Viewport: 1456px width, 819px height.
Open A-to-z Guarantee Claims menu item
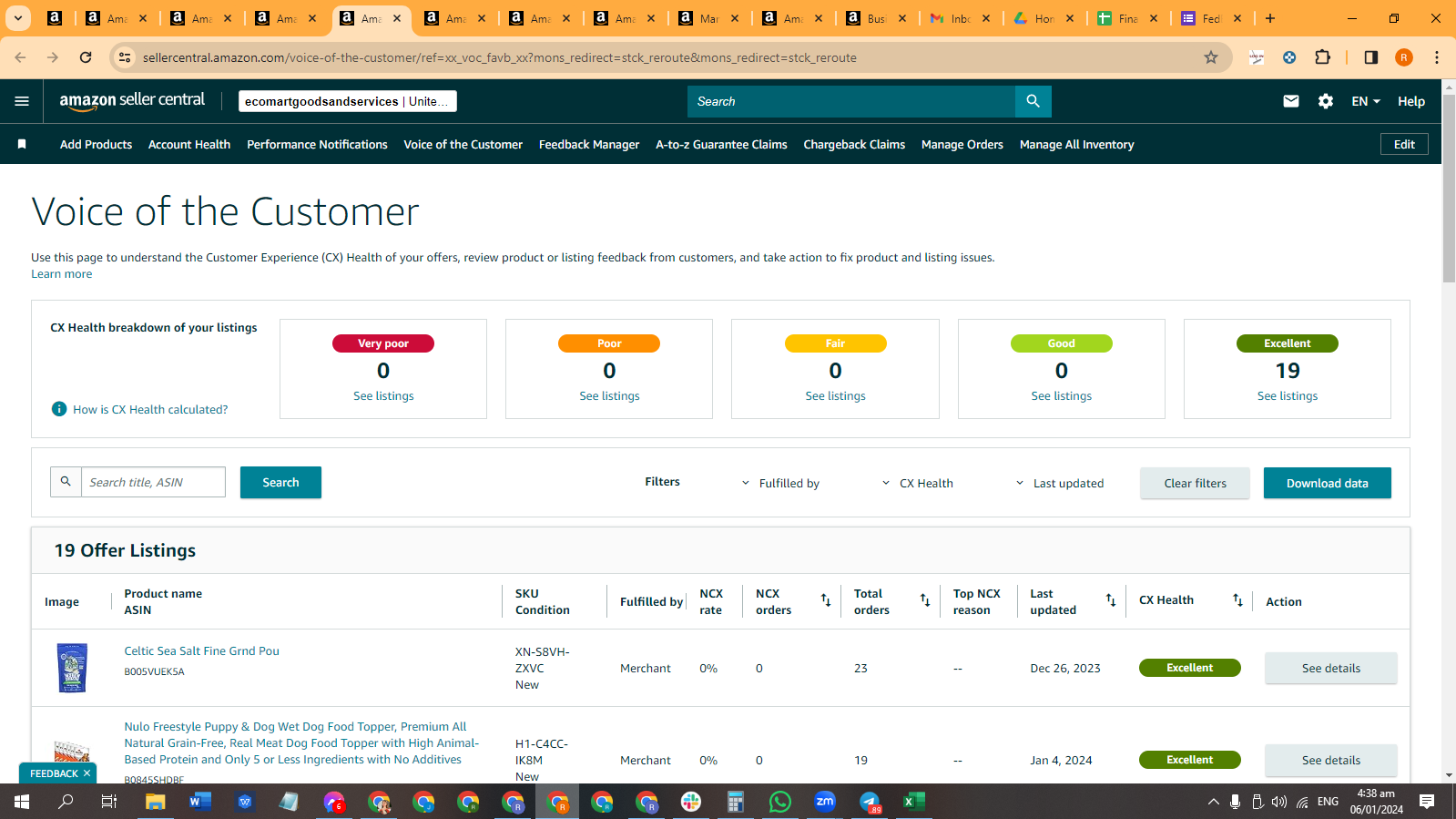(721, 144)
